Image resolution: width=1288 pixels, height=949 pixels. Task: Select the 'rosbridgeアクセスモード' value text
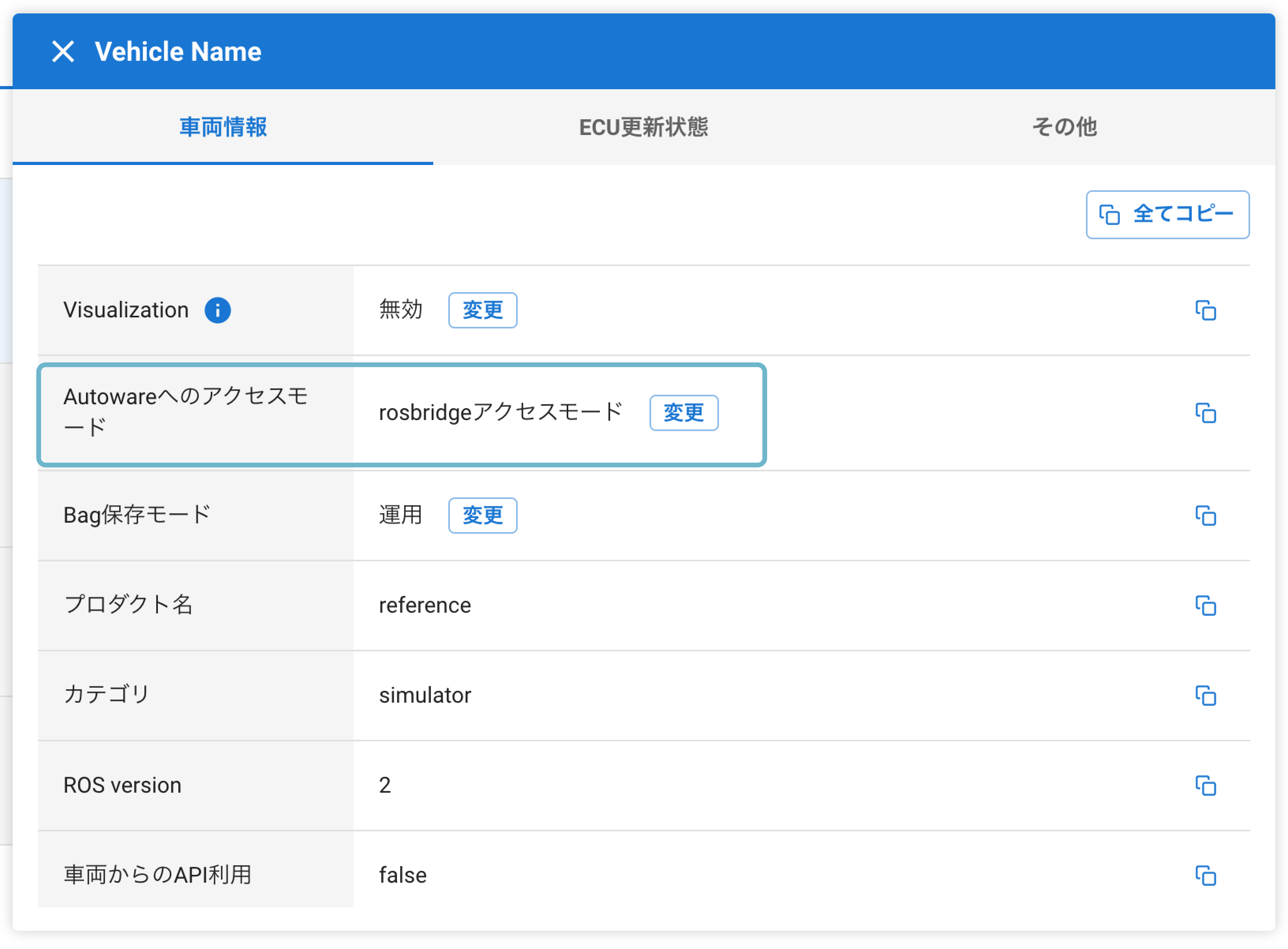(501, 413)
